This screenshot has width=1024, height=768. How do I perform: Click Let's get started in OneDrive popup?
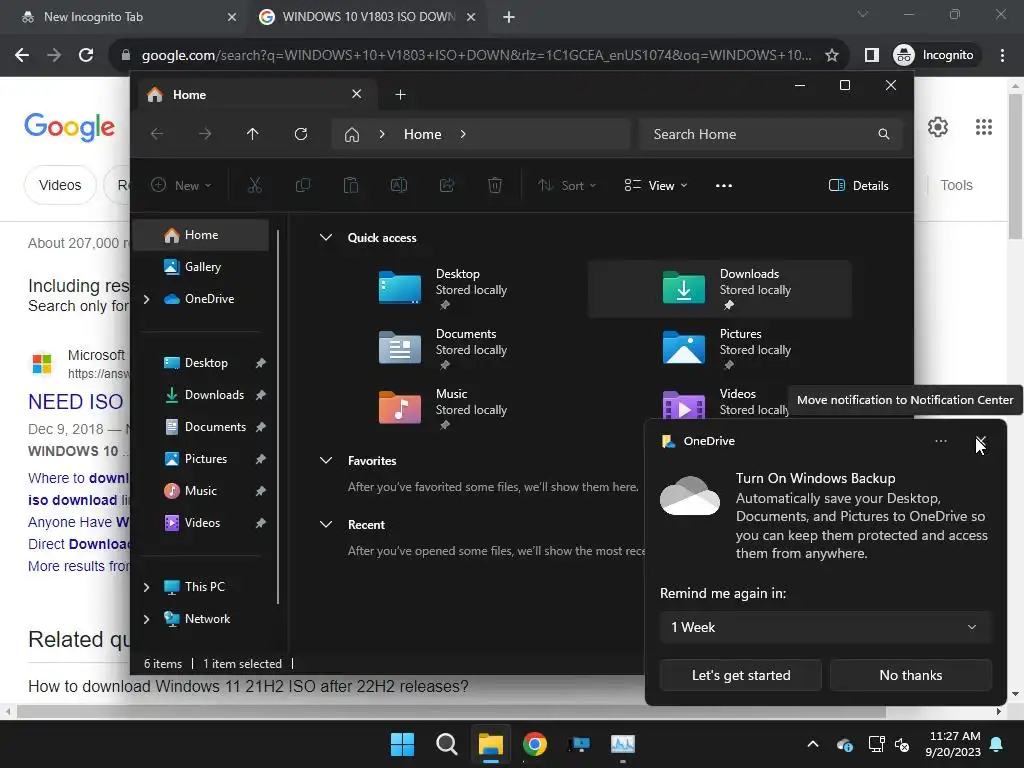point(741,675)
